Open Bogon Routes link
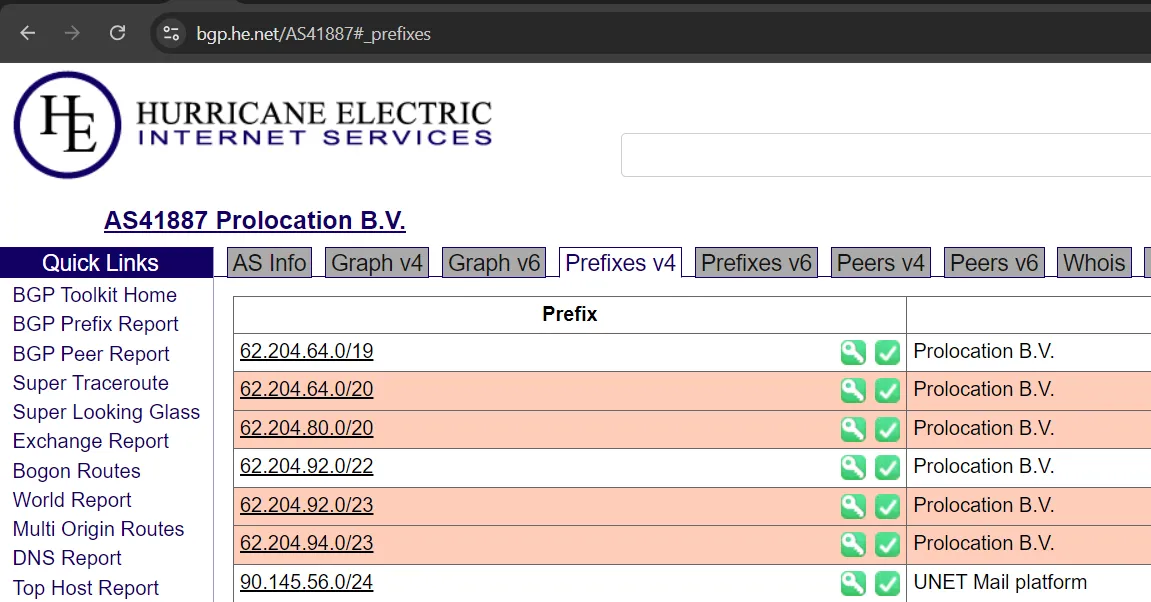1151x602 pixels. [x=76, y=471]
